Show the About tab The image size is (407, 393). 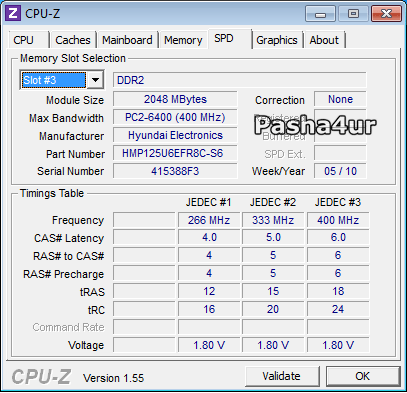324,40
